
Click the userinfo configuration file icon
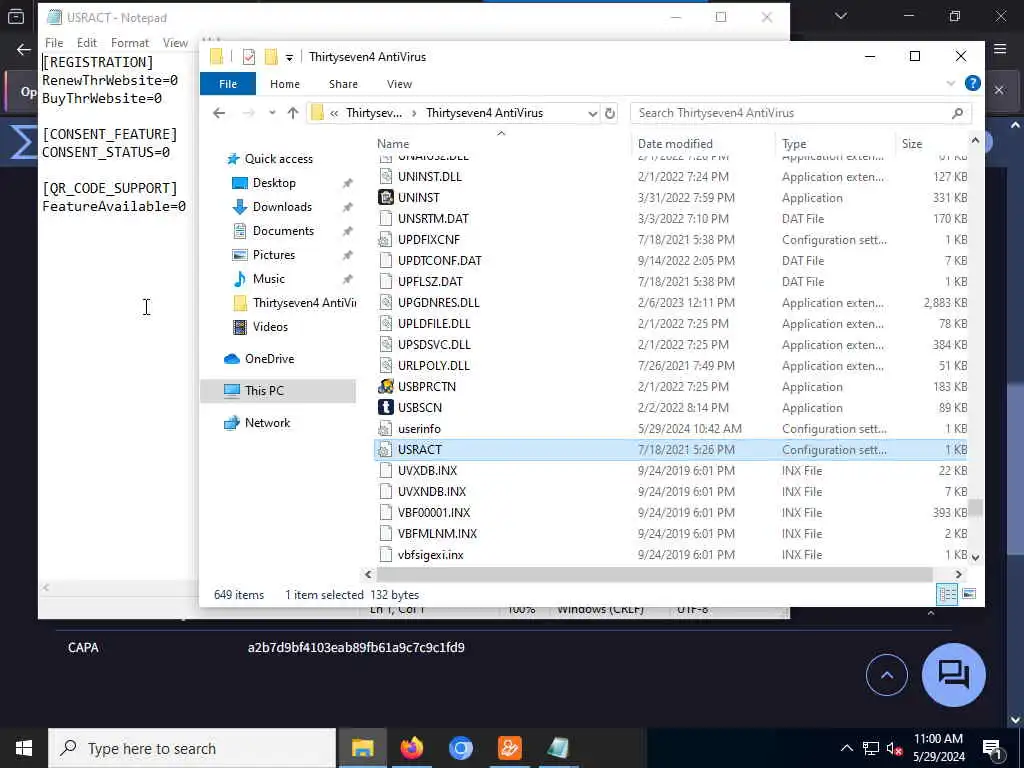(x=385, y=428)
